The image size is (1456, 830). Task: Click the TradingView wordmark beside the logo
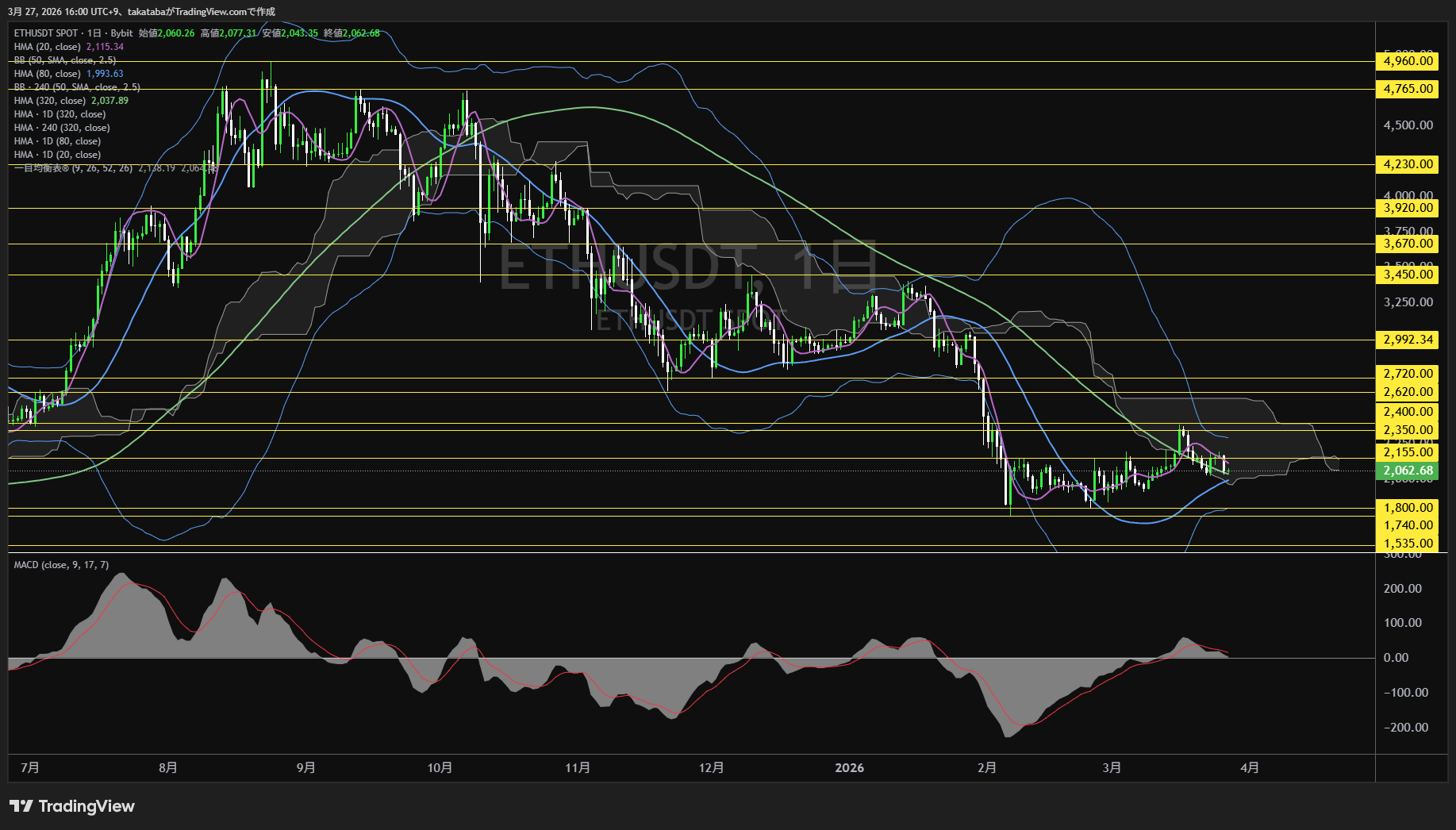tap(86, 806)
